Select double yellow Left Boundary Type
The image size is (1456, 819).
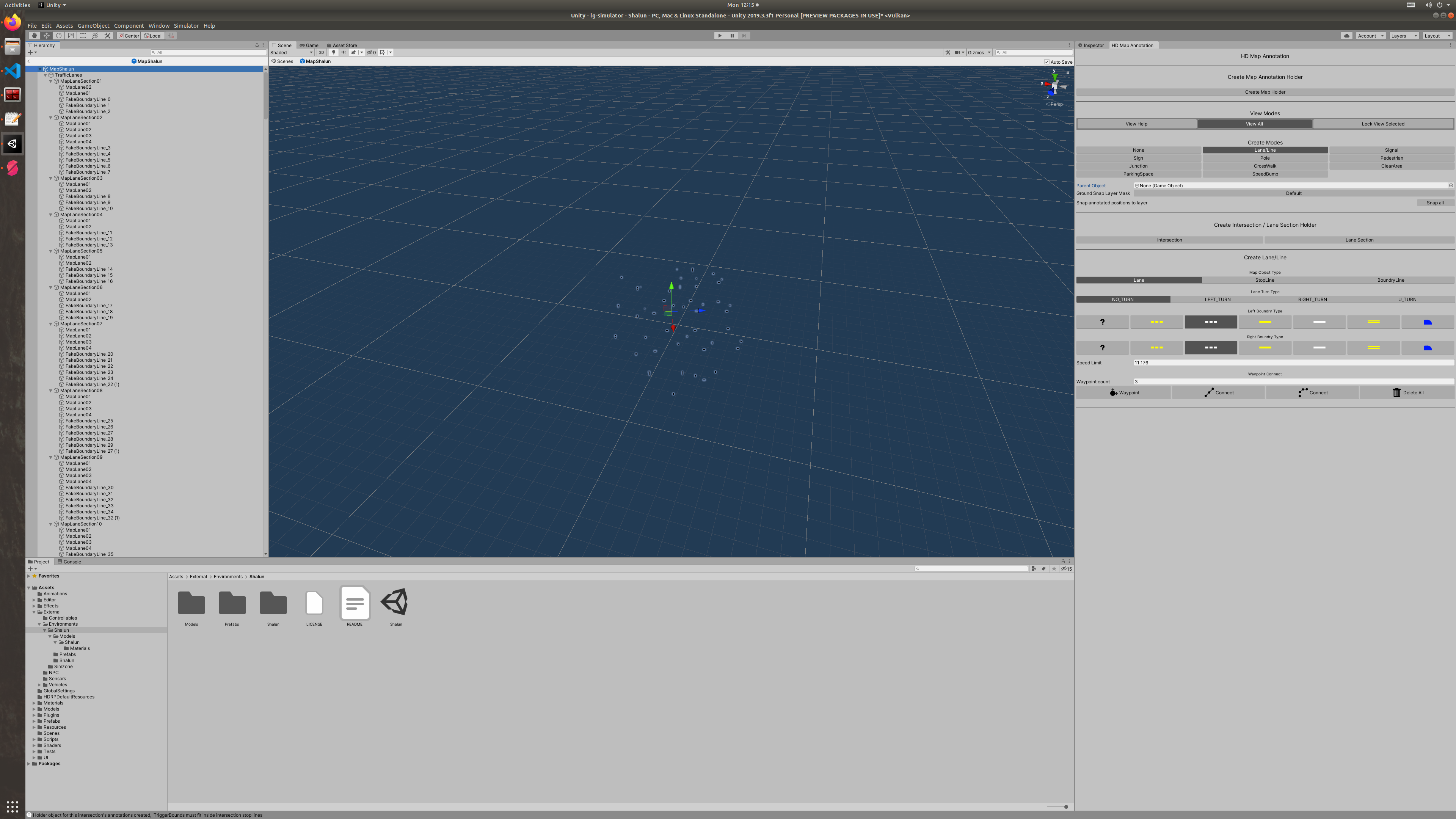click(1373, 322)
